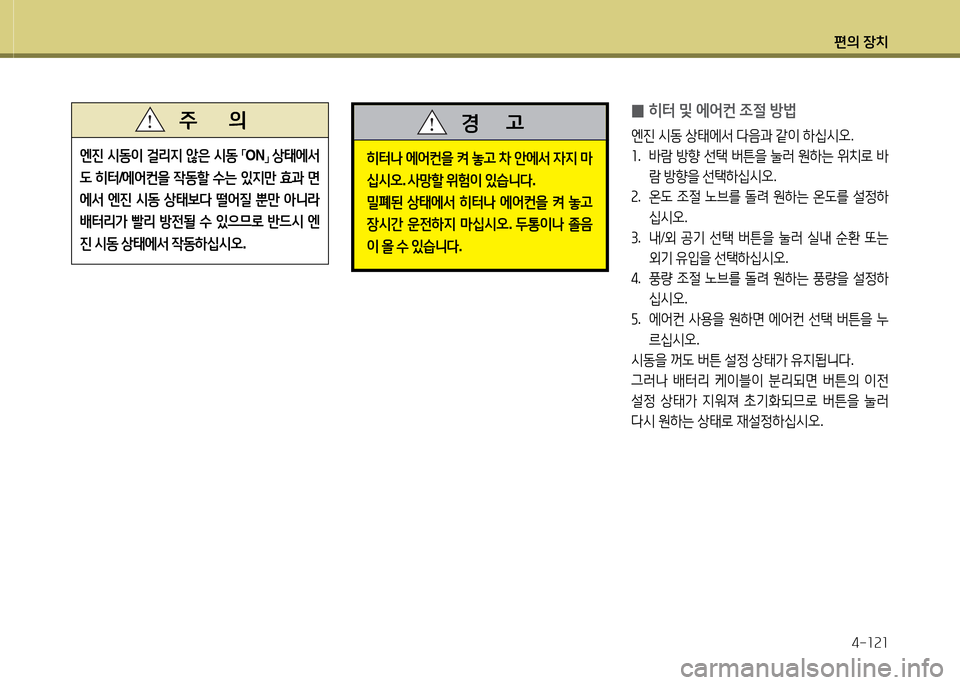Click the 주 의 header text
The image size is (960, 685).
pos(212,120)
